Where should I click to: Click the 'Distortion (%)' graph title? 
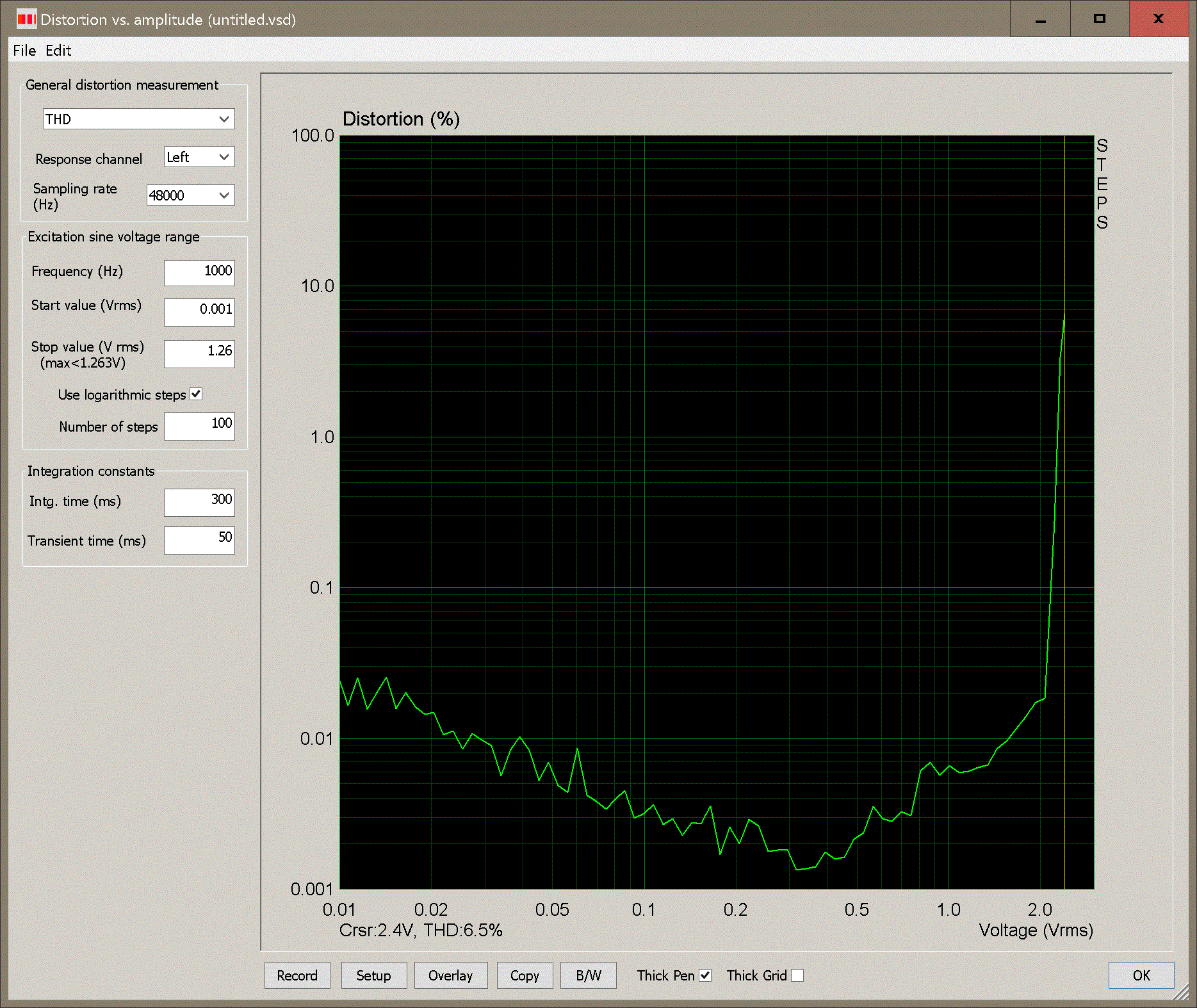[402, 119]
